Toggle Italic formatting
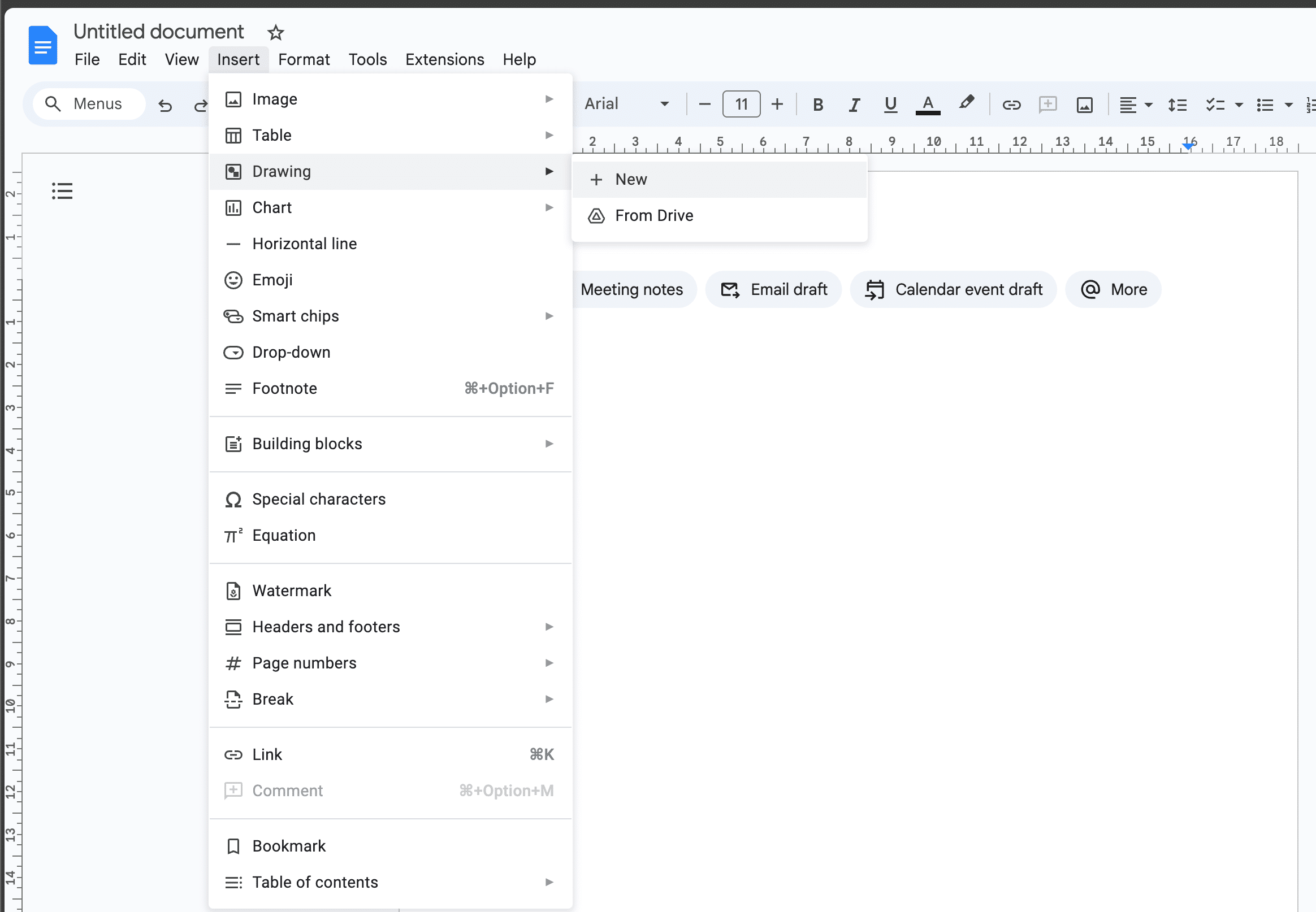This screenshot has height=912, width=1316. (854, 105)
